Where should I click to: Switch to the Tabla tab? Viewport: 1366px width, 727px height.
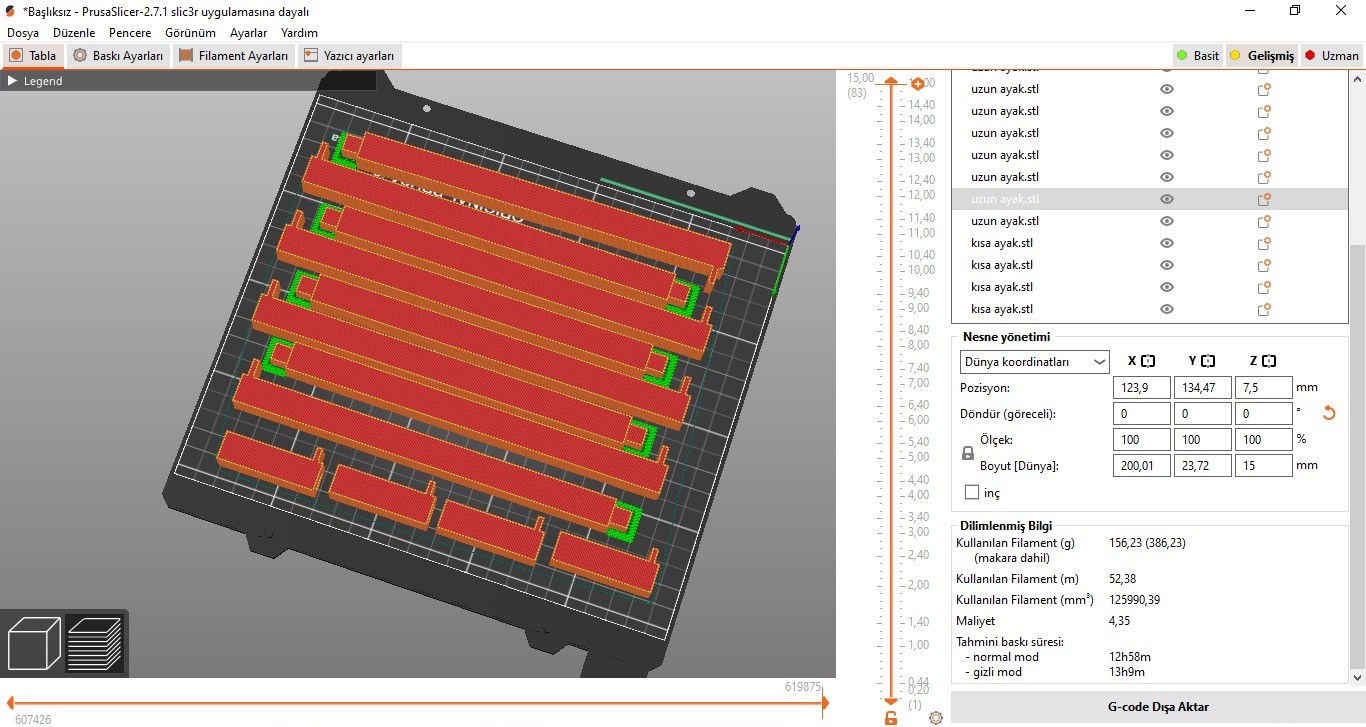click(33, 56)
